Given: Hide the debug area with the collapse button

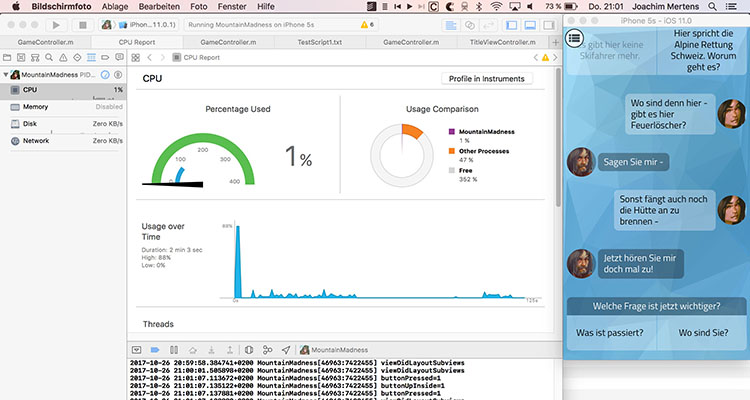Looking at the screenshot, I should pos(136,350).
